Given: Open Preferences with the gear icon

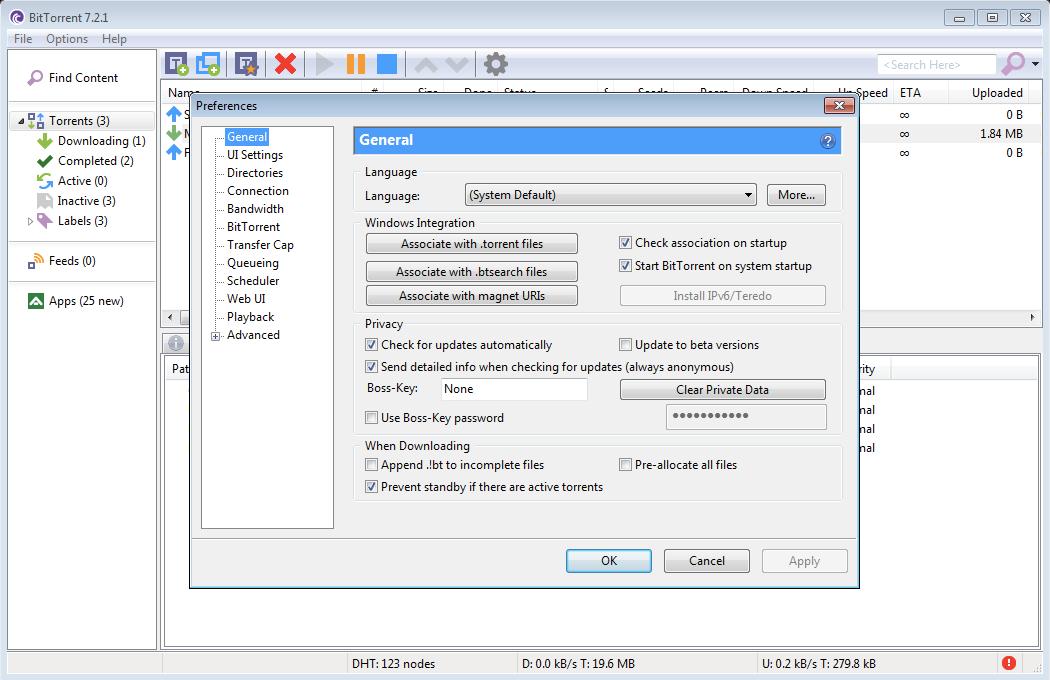Looking at the screenshot, I should (x=496, y=64).
